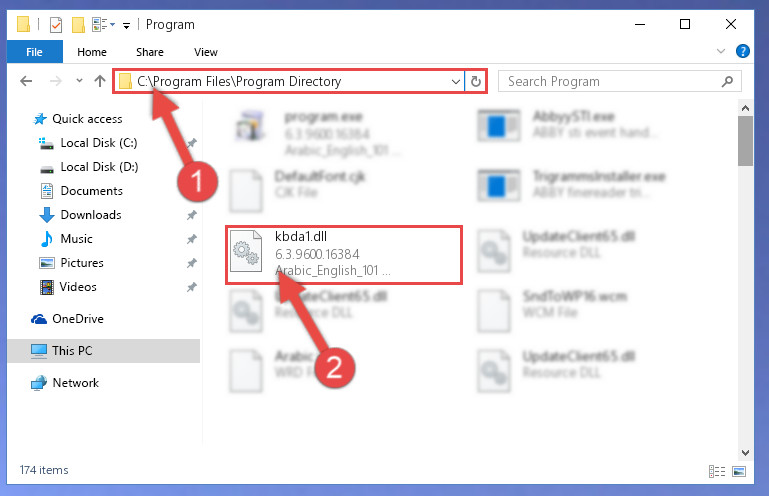Open recent locations dropdown arrow
This screenshot has width=769, height=496.
point(79,81)
